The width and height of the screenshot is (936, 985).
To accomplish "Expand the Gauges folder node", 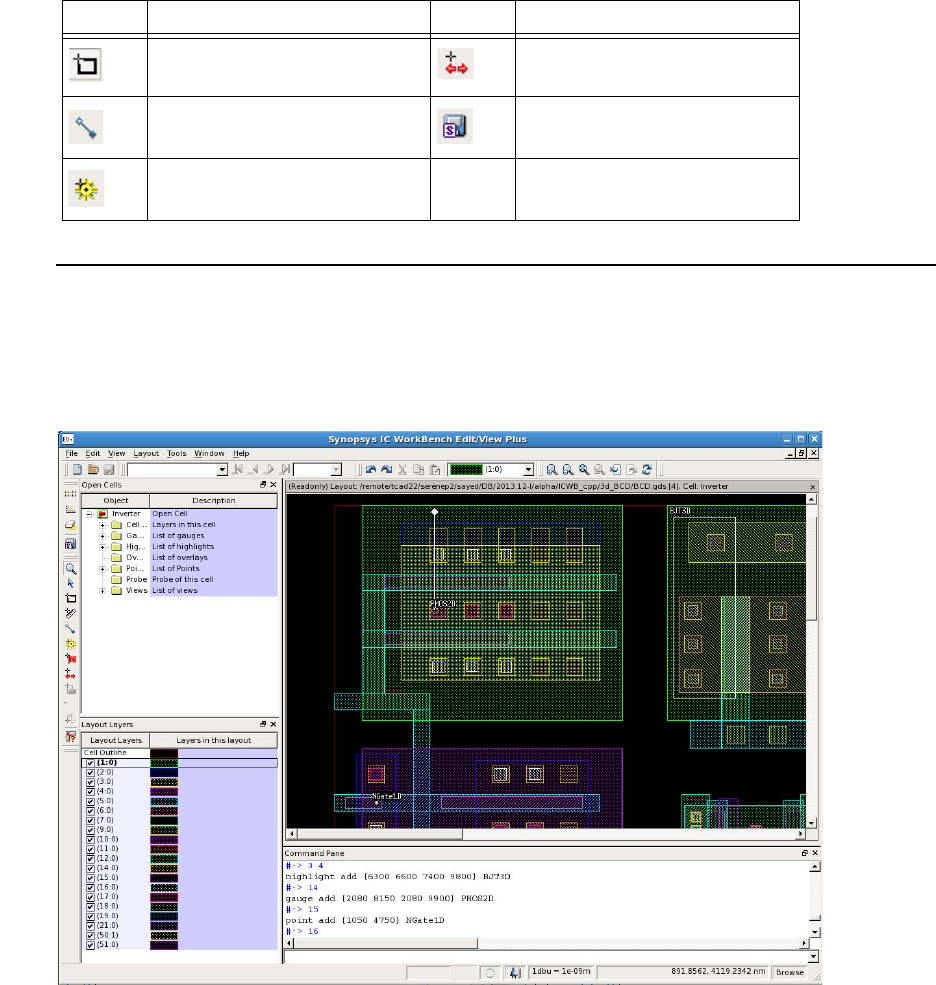I will pos(102,536).
